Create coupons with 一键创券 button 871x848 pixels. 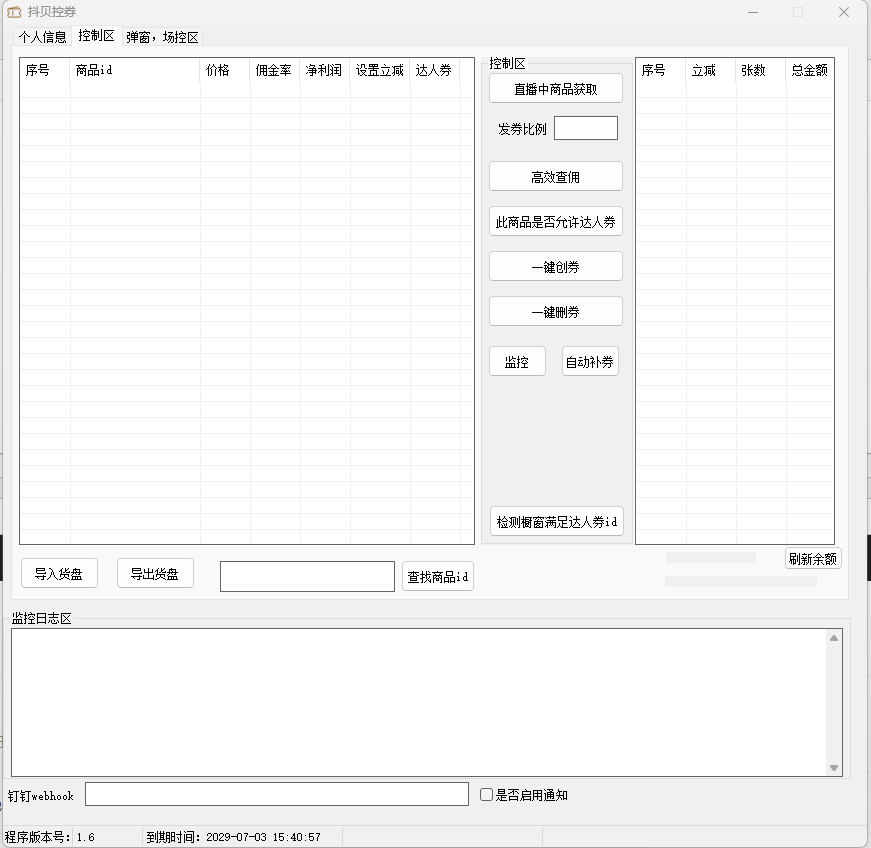coord(555,267)
